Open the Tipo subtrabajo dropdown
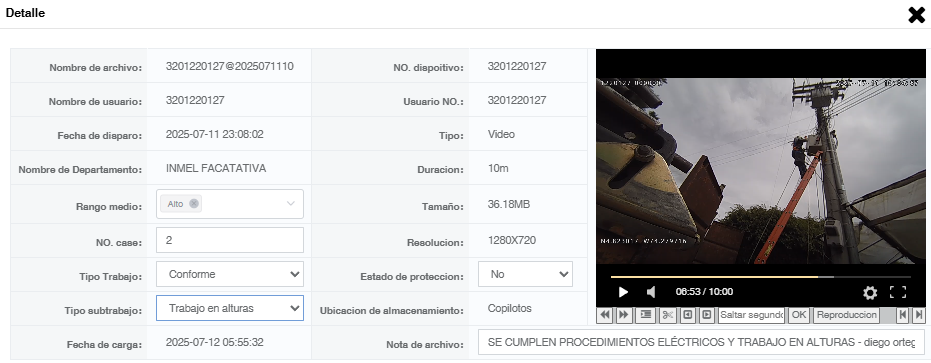Image resolution: width=931 pixels, height=363 pixels. pos(230,308)
